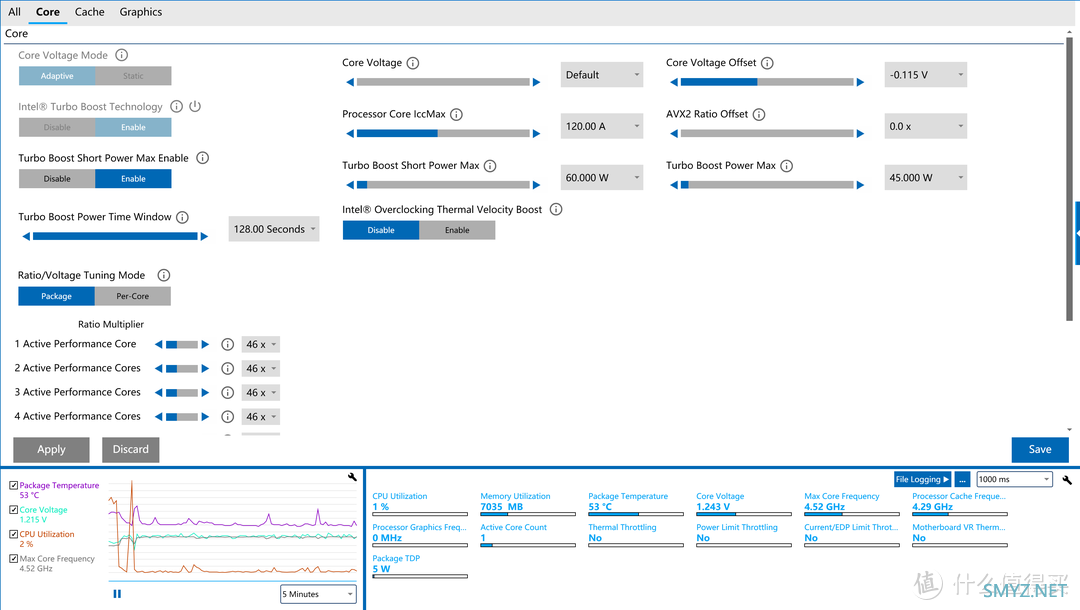This screenshot has height=610, width=1080.
Task: Open 128.00 Seconds time window dropdown
Action: point(274,229)
